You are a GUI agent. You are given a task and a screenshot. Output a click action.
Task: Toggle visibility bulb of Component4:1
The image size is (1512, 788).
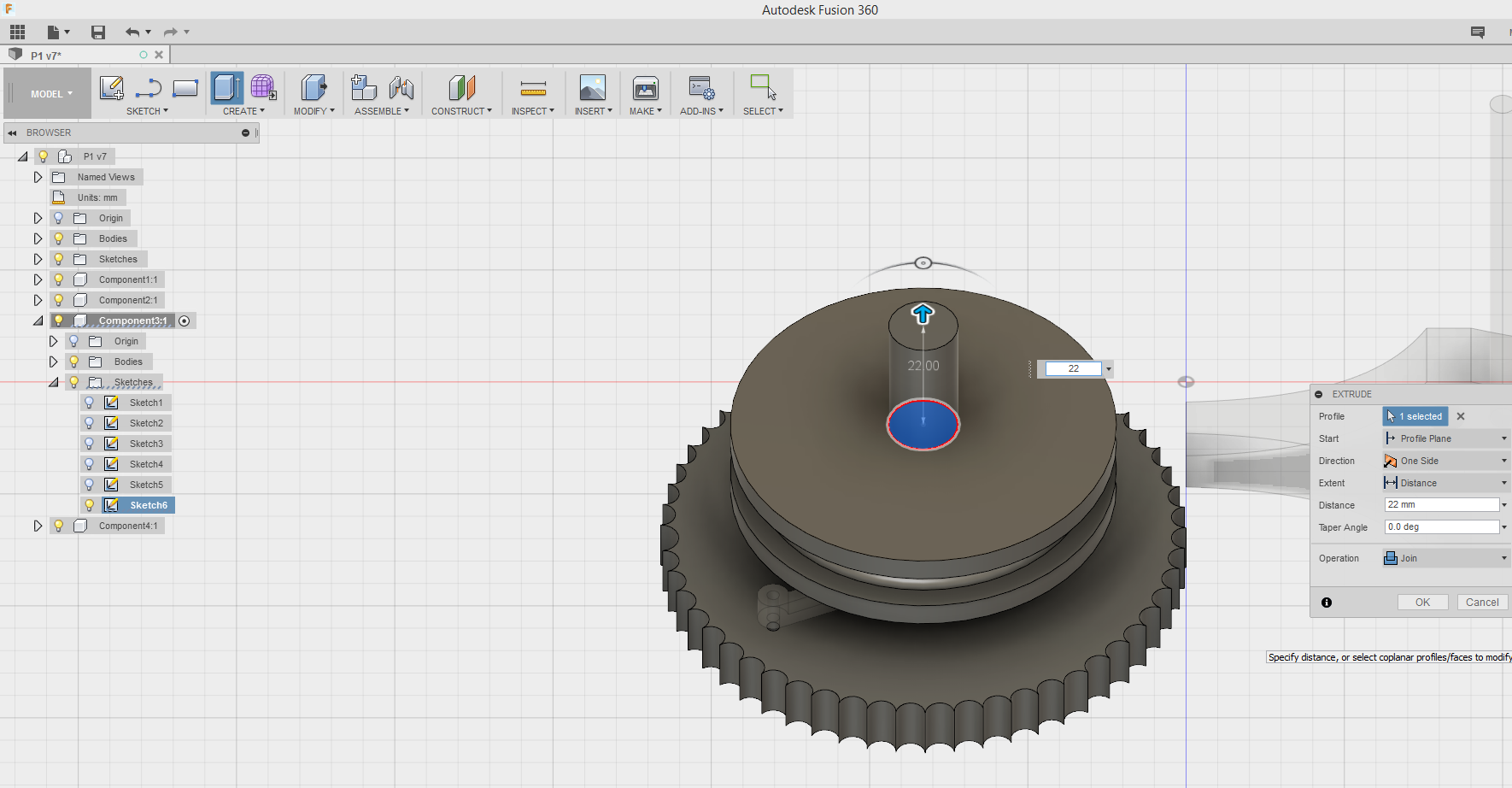[x=59, y=526]
